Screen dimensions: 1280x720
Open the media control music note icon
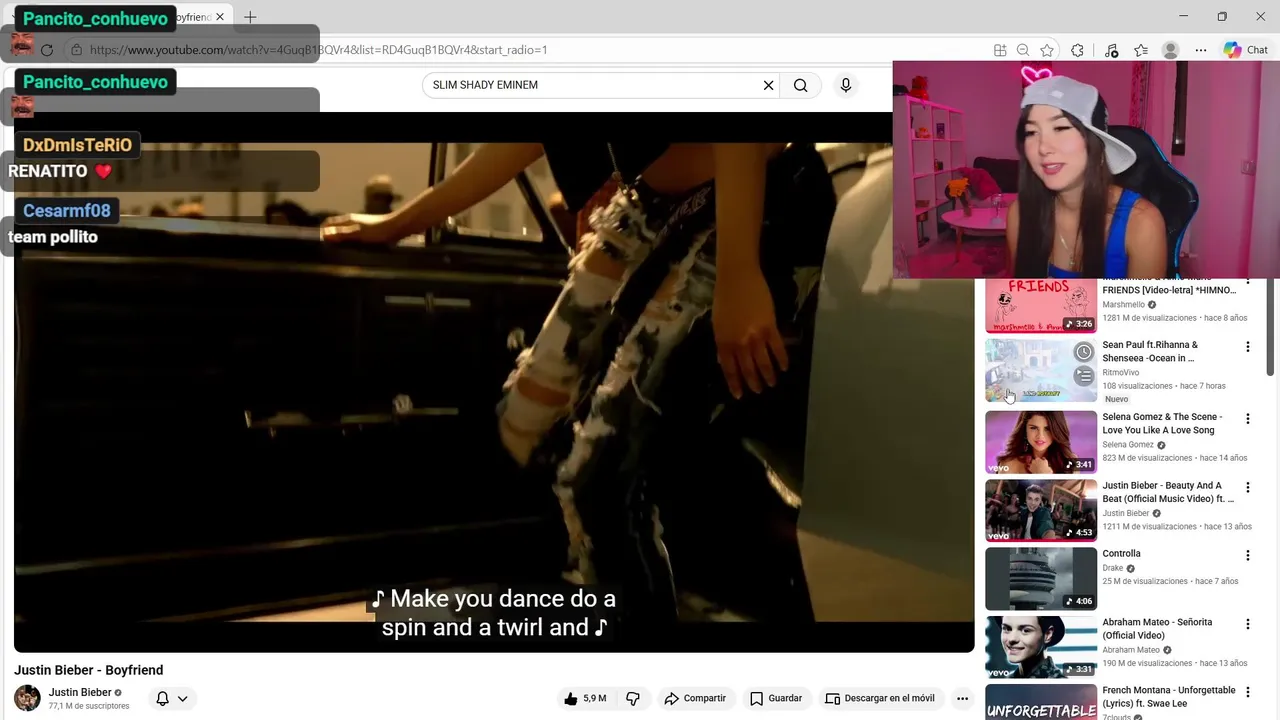pos(1111,50)
